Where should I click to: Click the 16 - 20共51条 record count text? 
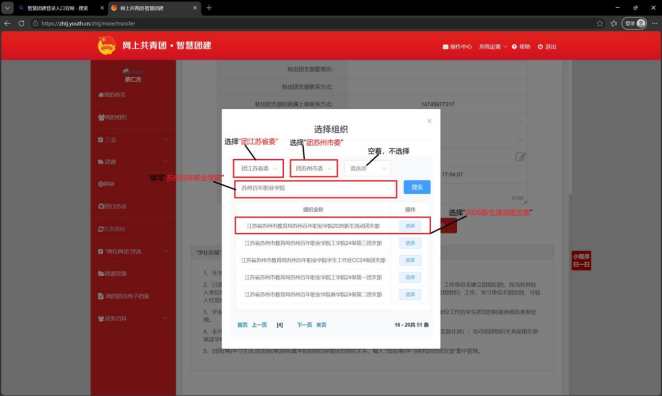coord(412,325)
